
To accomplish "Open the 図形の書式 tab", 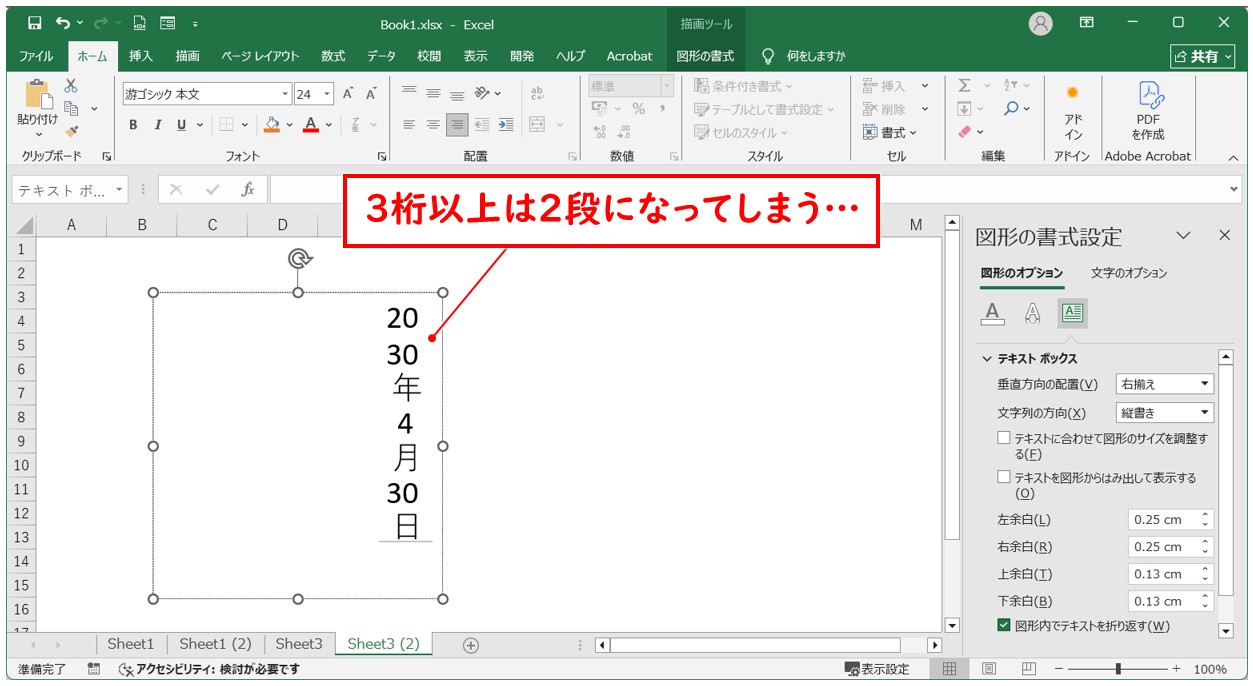I will click(x=705, y=56).
